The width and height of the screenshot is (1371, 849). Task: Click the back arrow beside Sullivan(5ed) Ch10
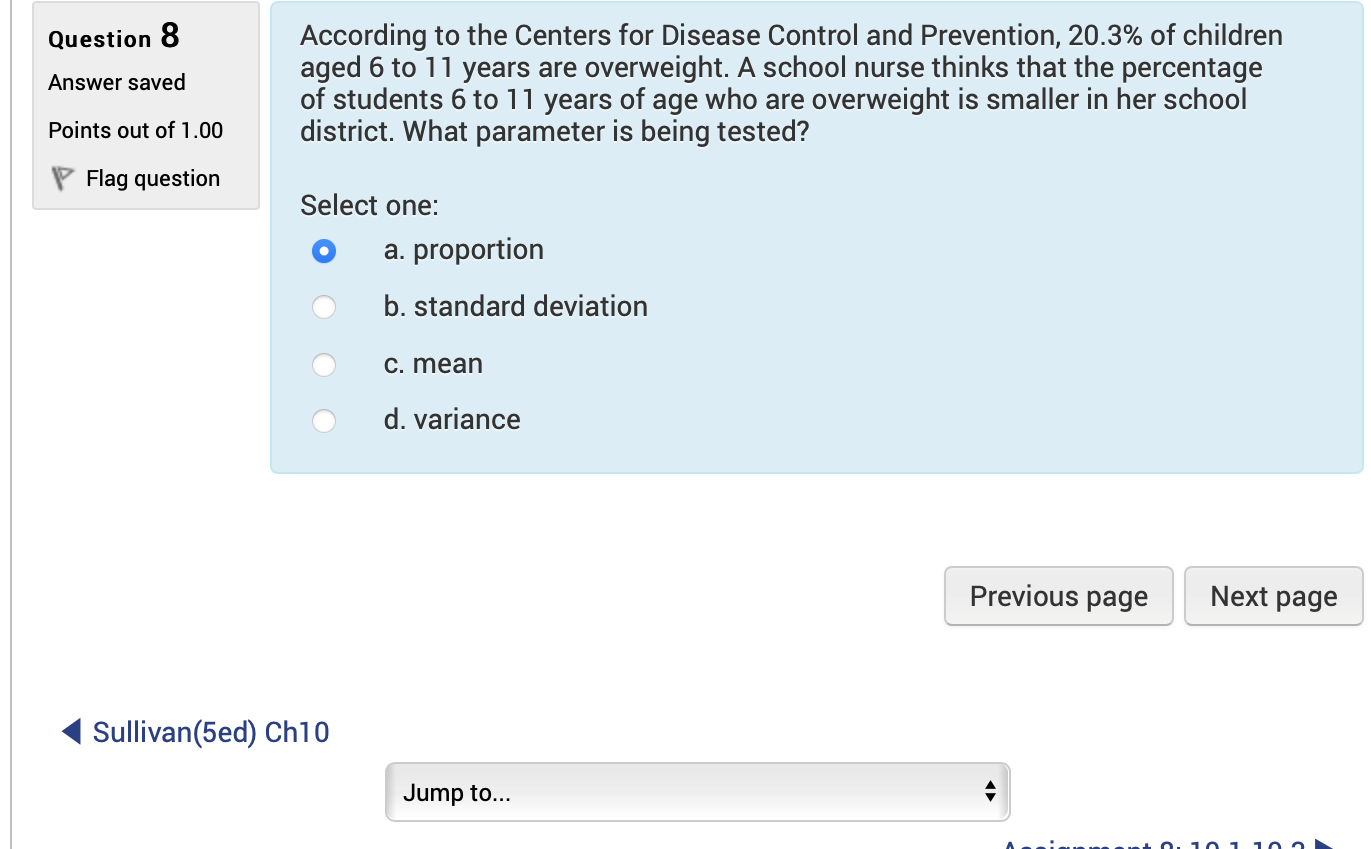tap(69, 731)
